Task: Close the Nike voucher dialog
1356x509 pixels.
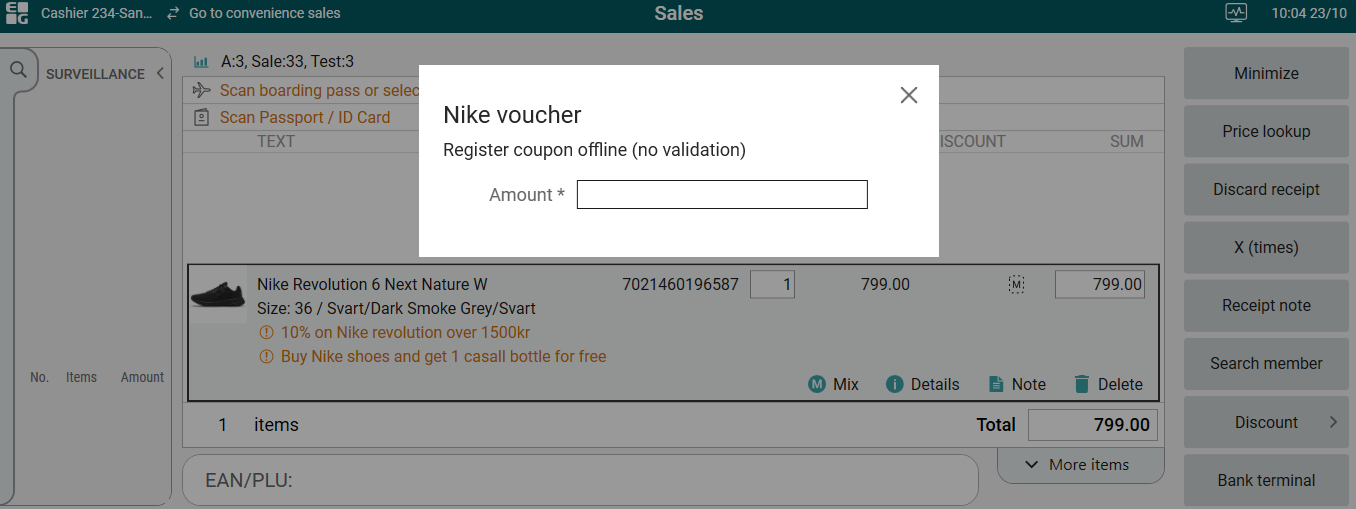Action: [x=908, y=95]
